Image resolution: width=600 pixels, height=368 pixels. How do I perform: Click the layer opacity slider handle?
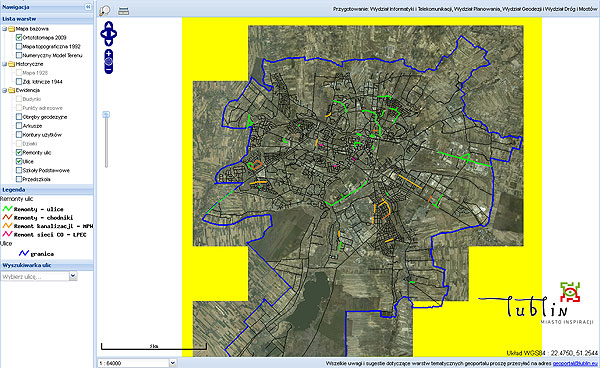click(106, 114)
